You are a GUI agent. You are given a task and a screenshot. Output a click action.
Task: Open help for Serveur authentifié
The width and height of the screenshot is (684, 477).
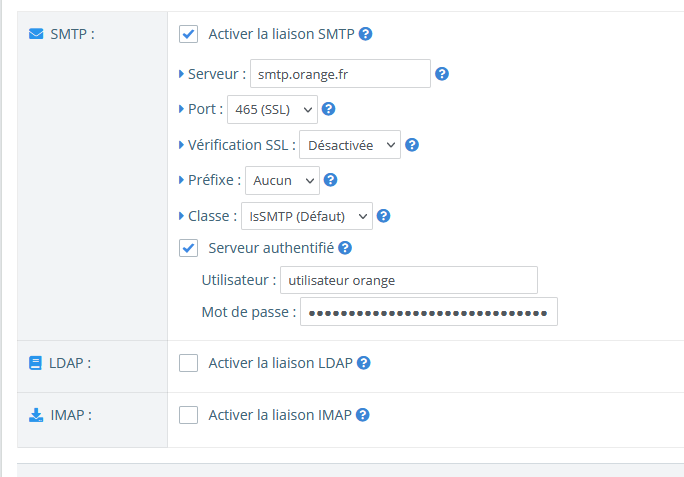pos(345,248)
